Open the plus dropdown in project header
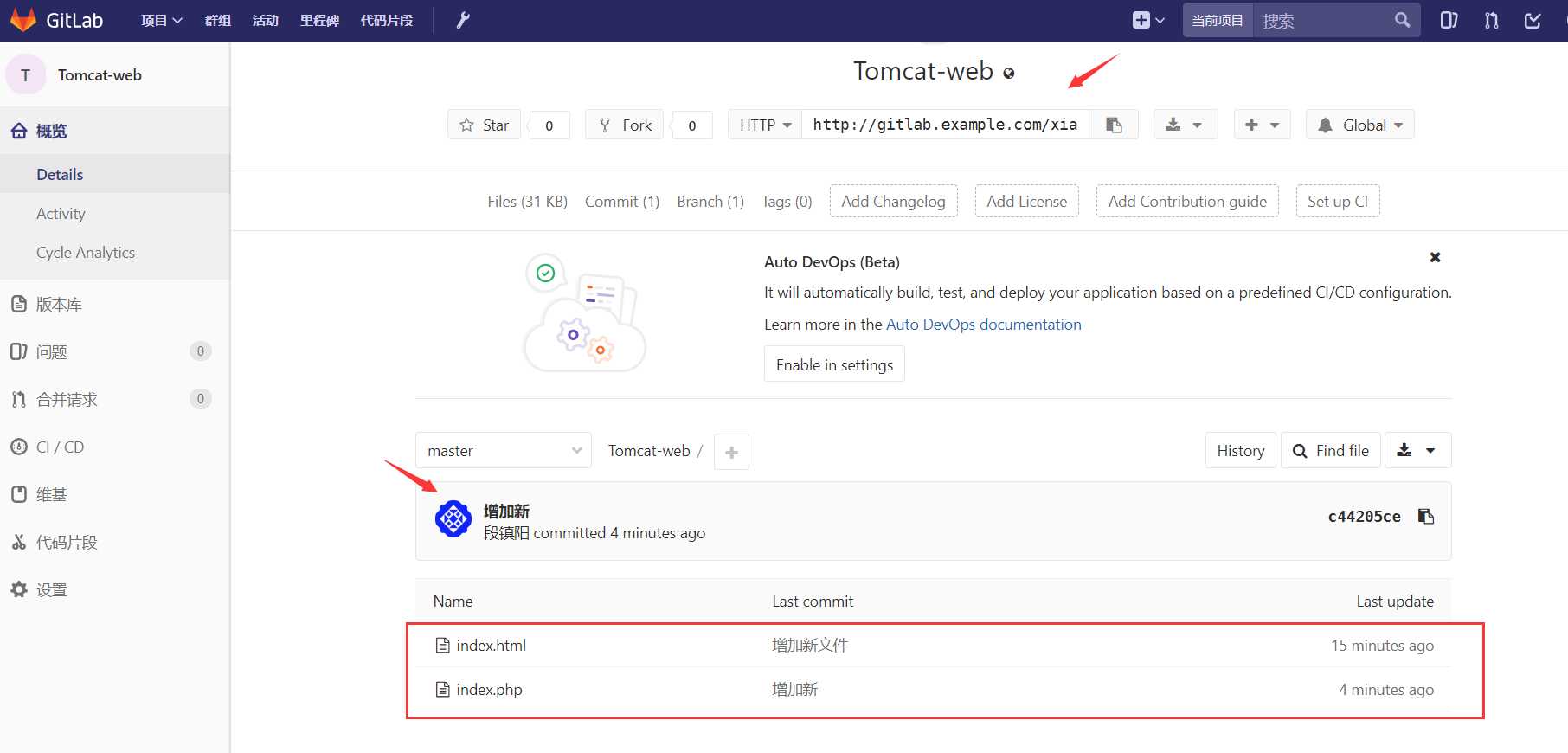Viewport: 1568px width, 753px height. point(1262,125)
